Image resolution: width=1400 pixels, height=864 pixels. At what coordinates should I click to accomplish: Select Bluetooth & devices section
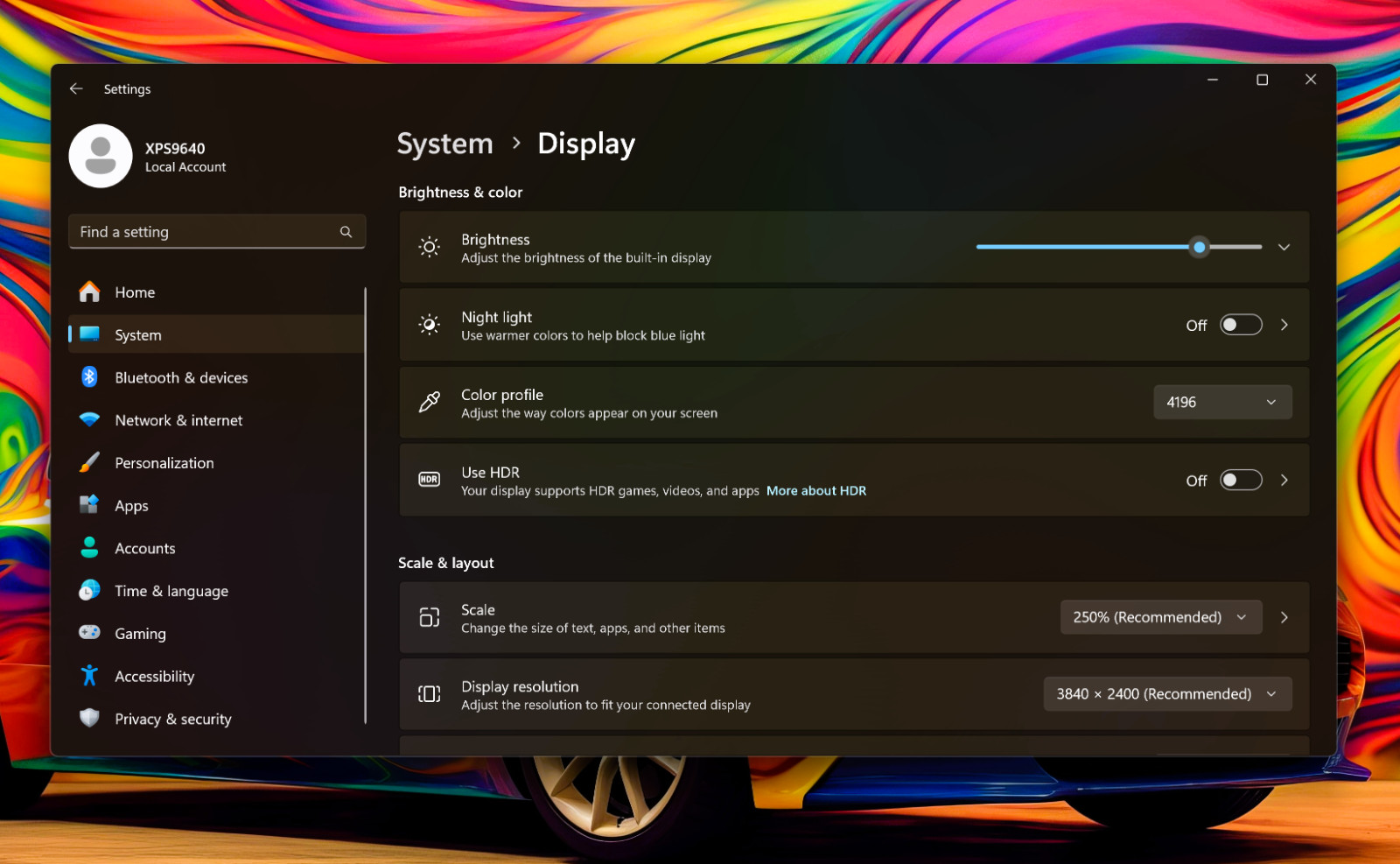click(216, 377)
